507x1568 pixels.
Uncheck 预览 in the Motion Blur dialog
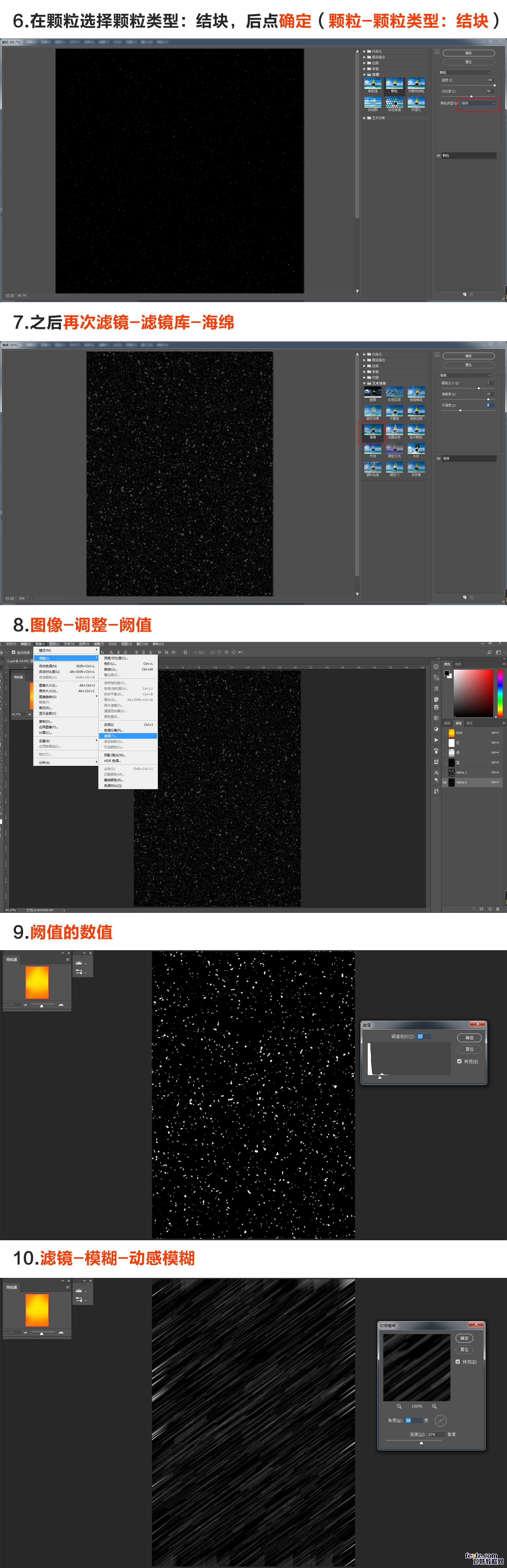pyautogui.click(x=458, y=1362)
